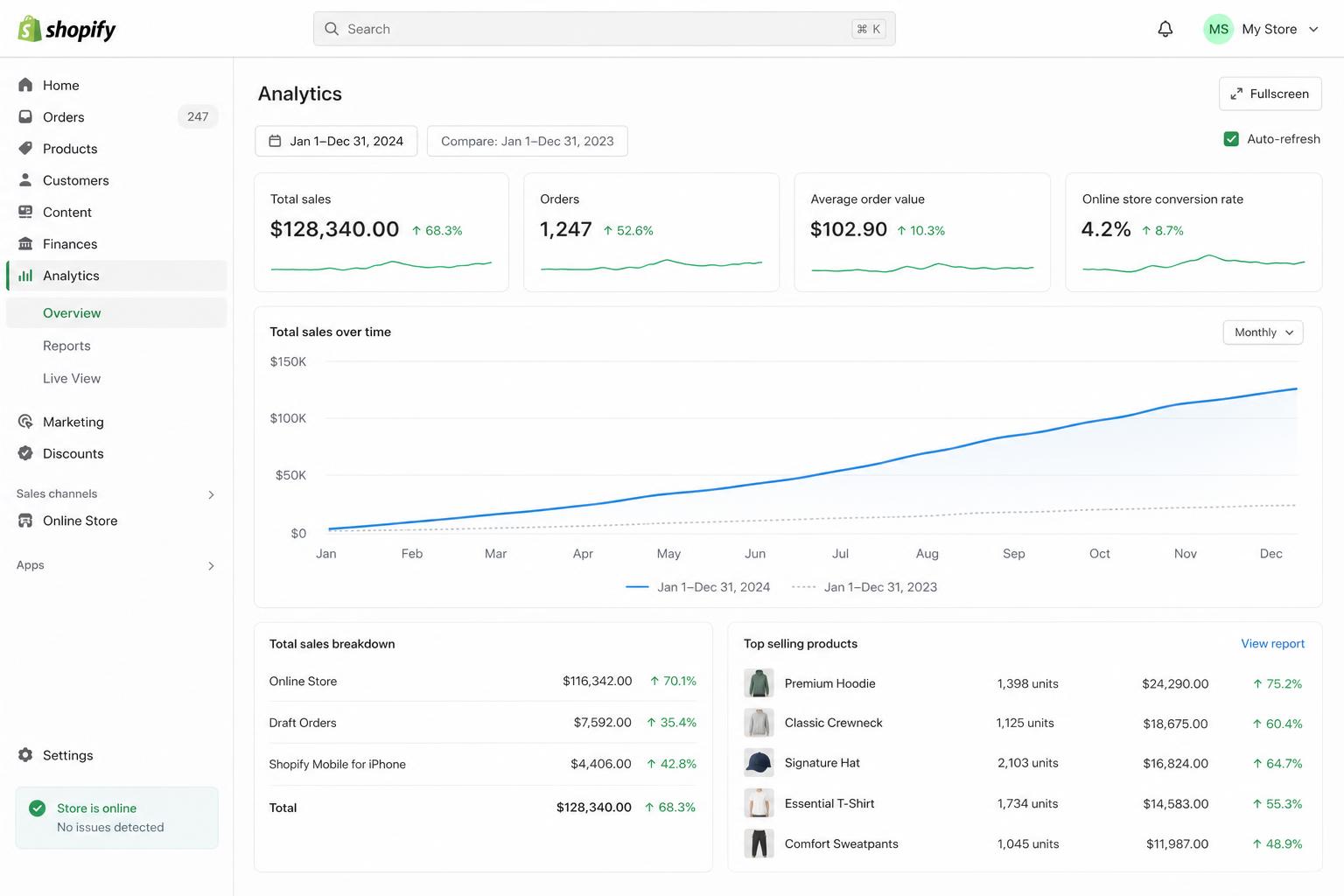This screenshot has height=896, width=1344.
Task: Open the Jan 1–Dec 31, 2024 date picker
Action: click(336, 141)
